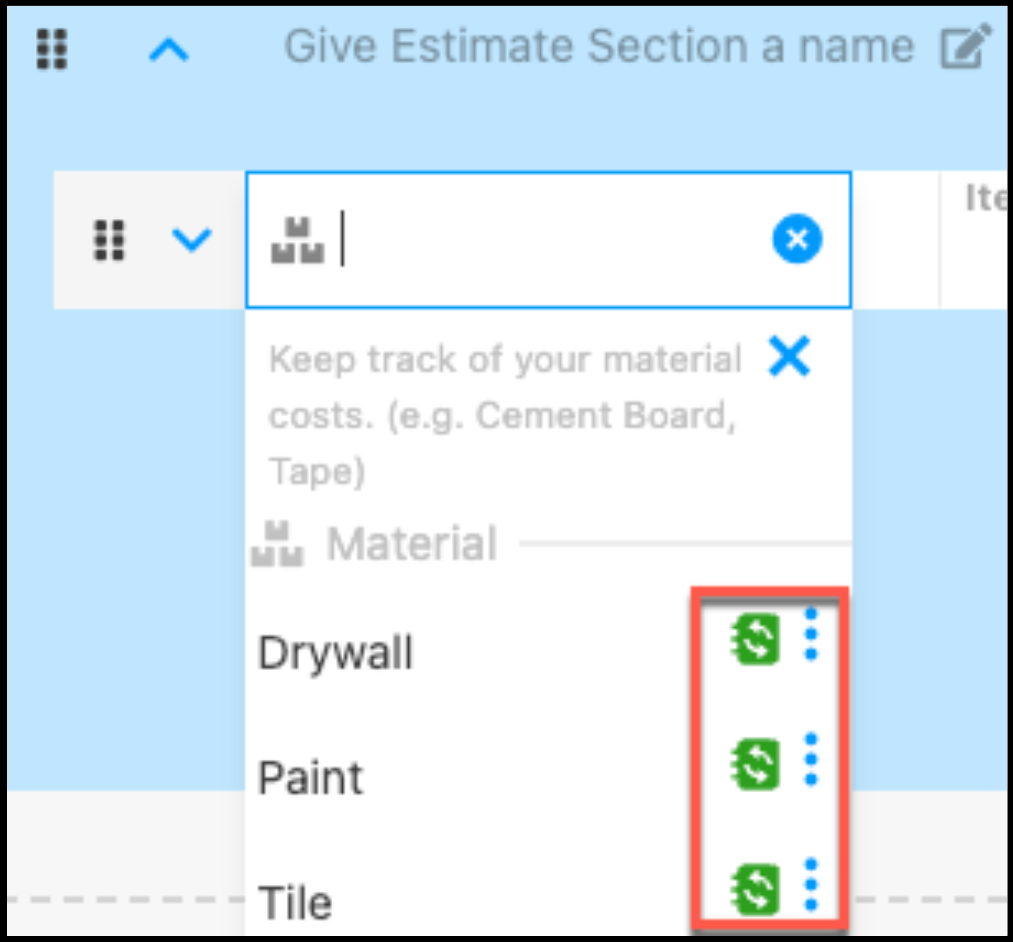
Task: Click the "Give Estimate Section a name" title
Action: coord(599,47)
